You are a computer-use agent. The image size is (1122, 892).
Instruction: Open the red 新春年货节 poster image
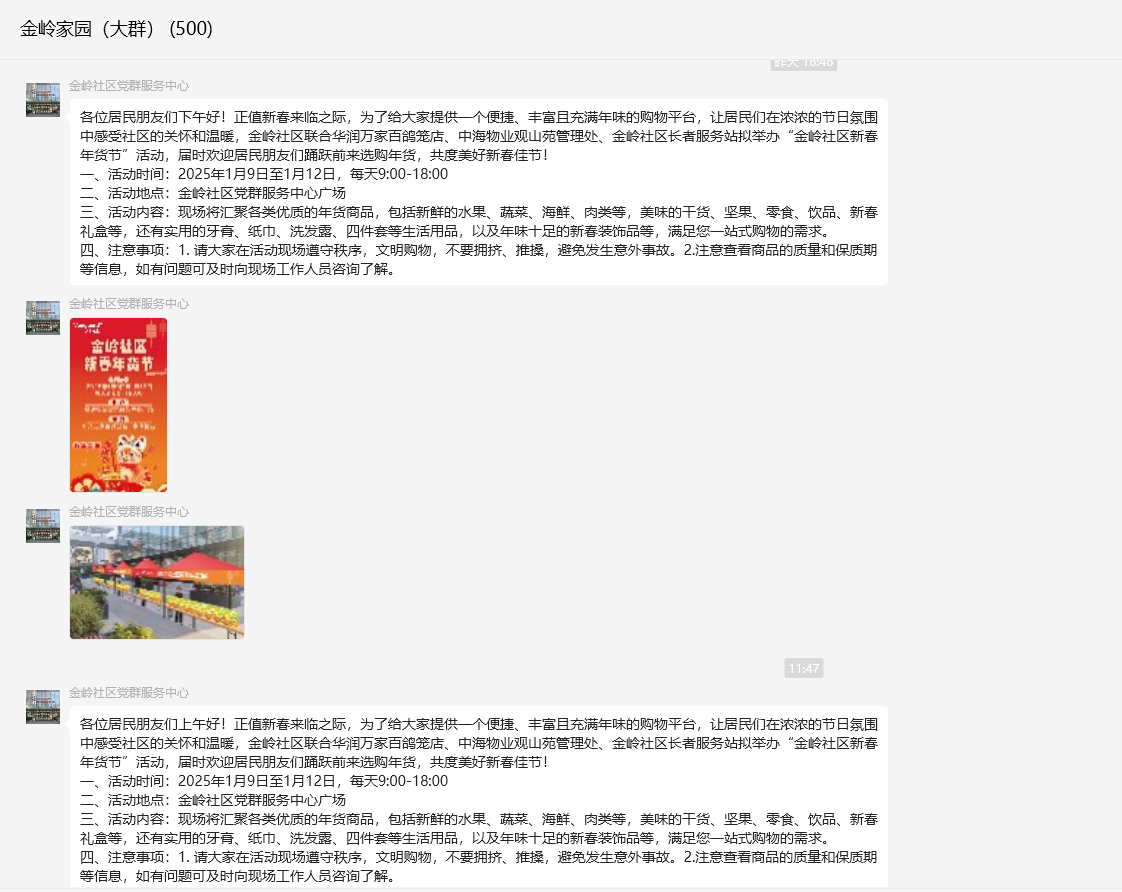118,404
